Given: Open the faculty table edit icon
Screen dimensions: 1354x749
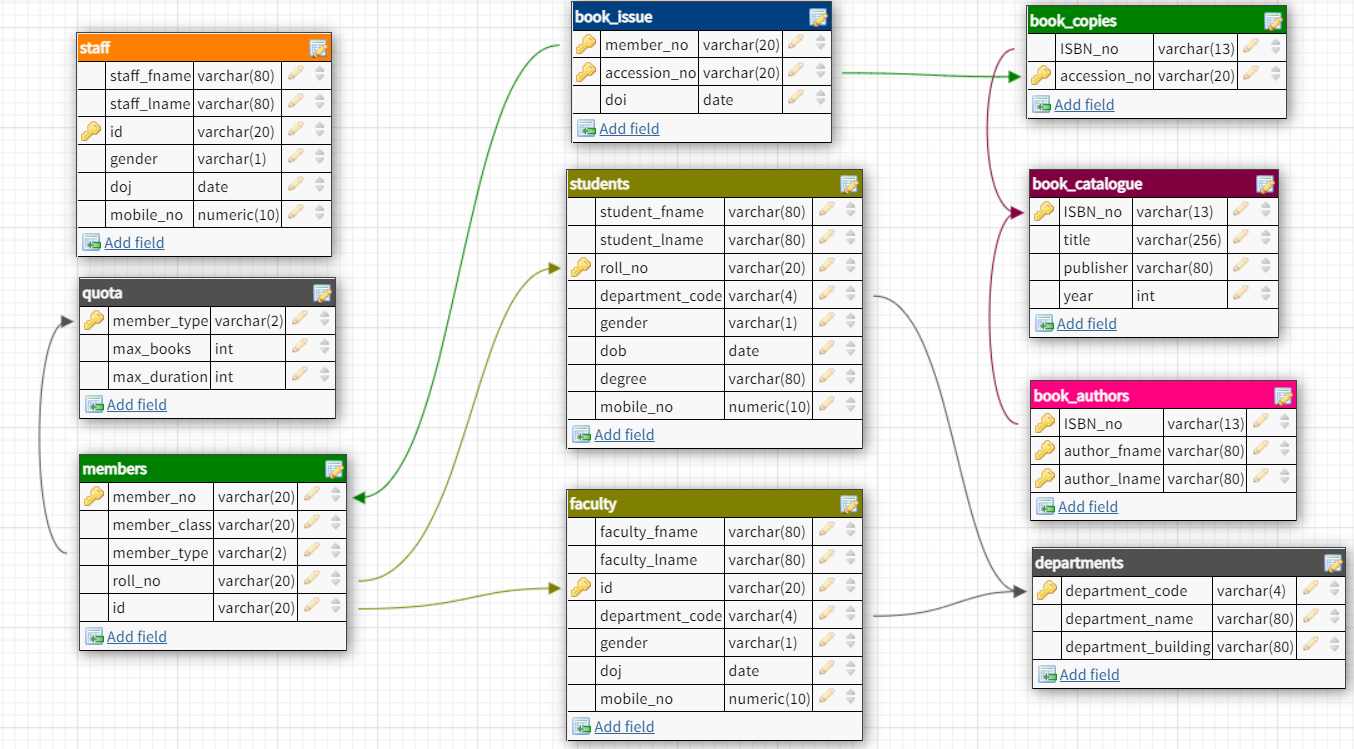Looking at the screenshot, I should (x=849, y=504).
